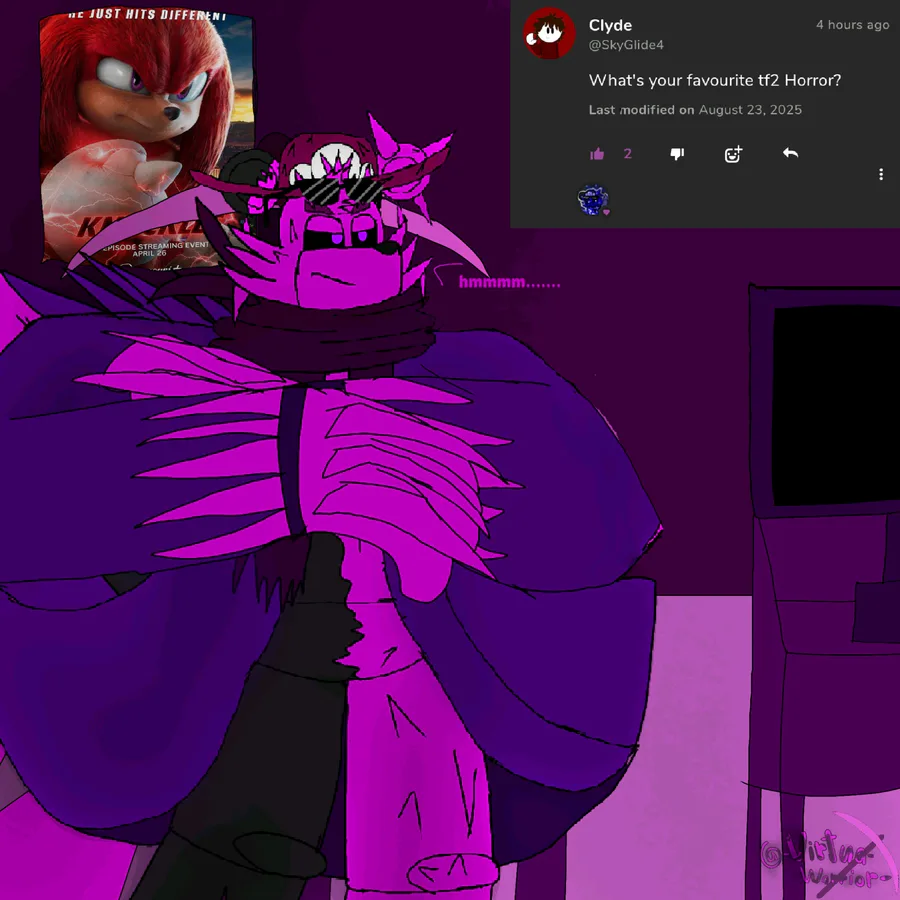Viewport: 900px width, 900px height.
Task: Open the add reaction emoji icon
Action: [x=734, y=154]
